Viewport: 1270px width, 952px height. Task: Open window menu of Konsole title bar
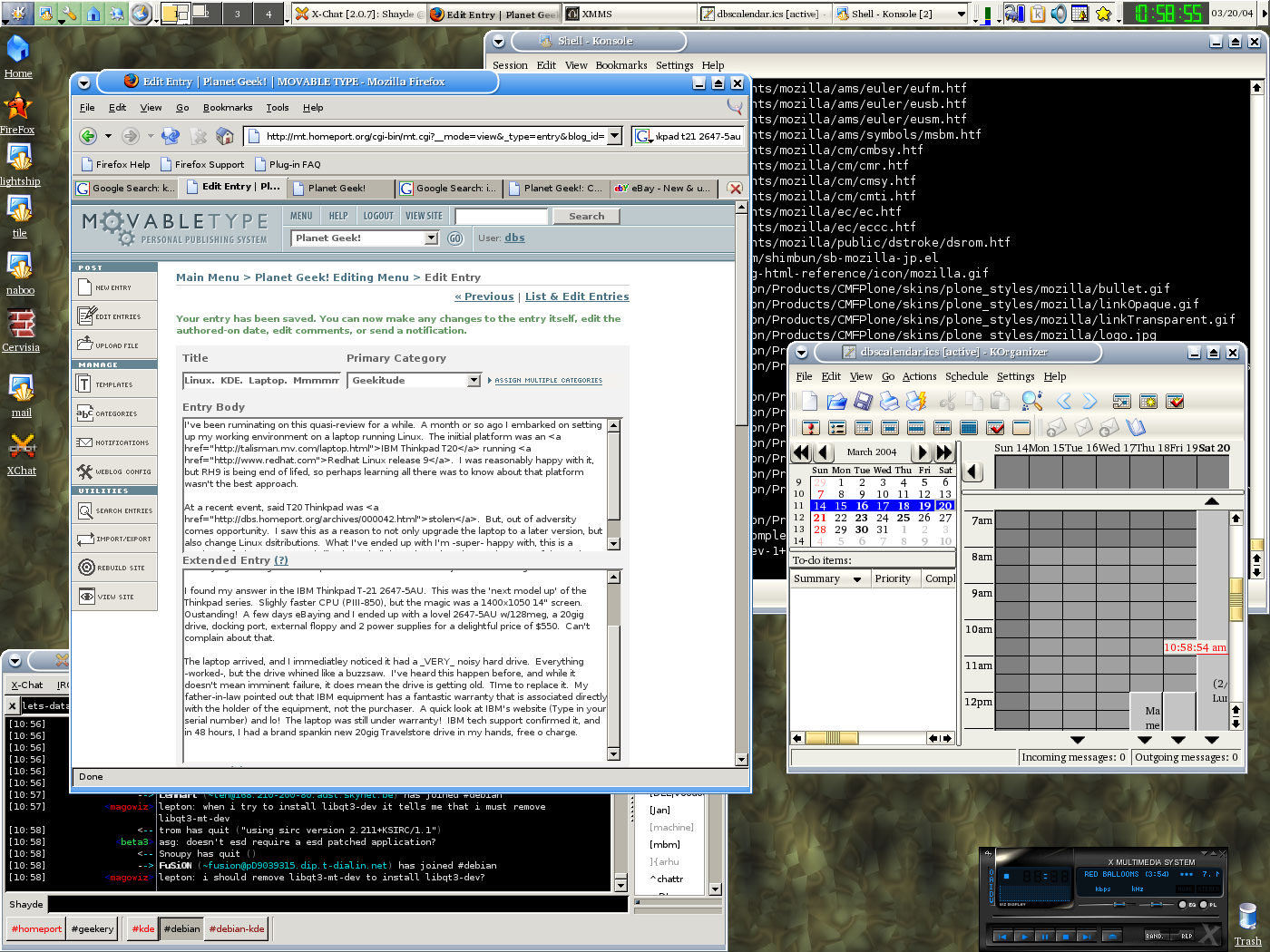tap(498, 42)
